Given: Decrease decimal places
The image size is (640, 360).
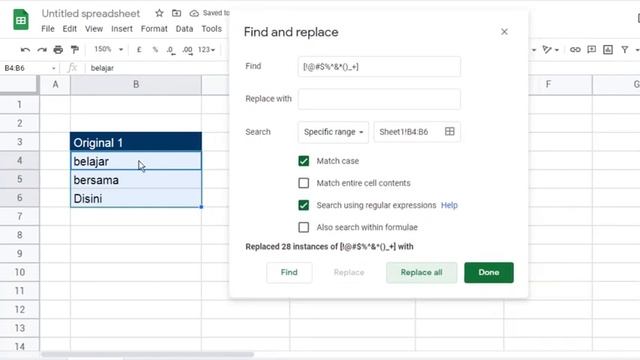Looking at the screenshot, I should 171,50.
